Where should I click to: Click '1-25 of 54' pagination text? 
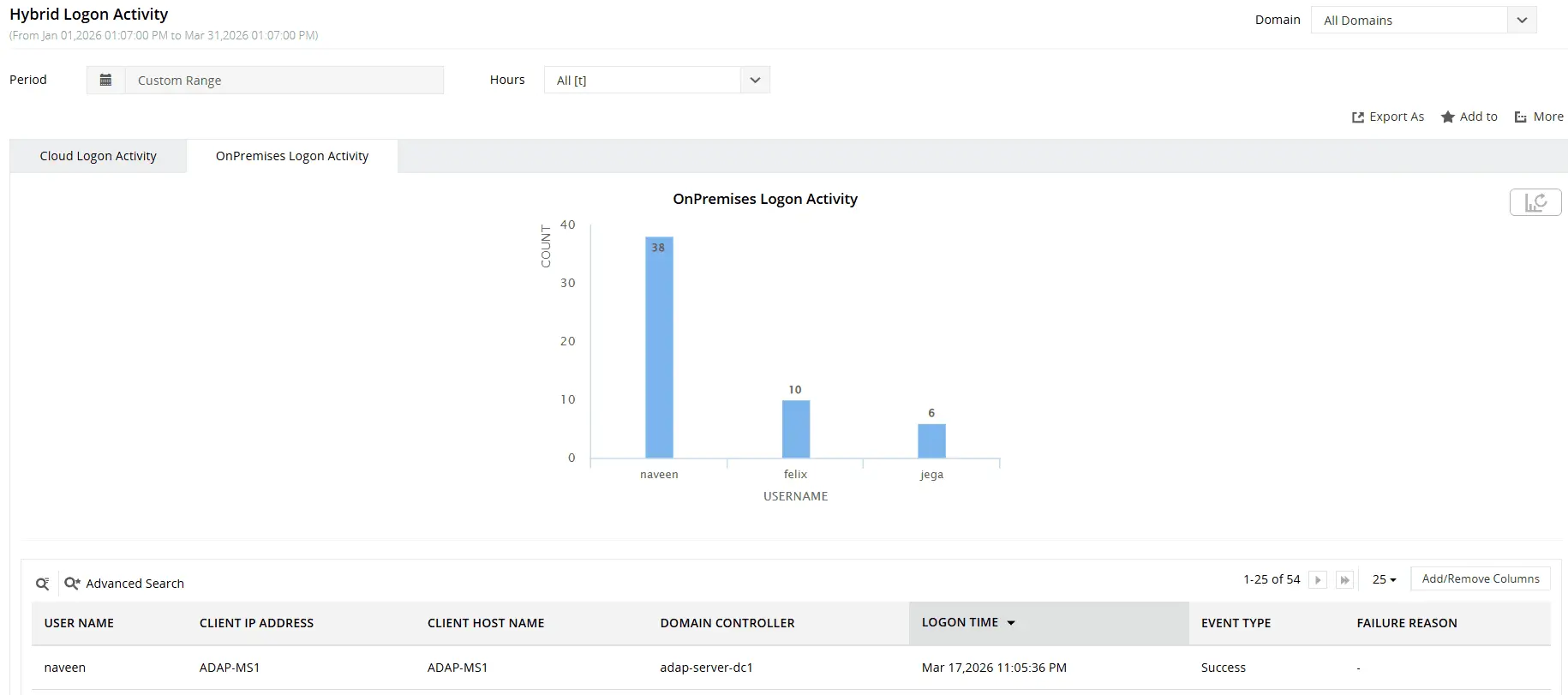tap(1272, 579)
